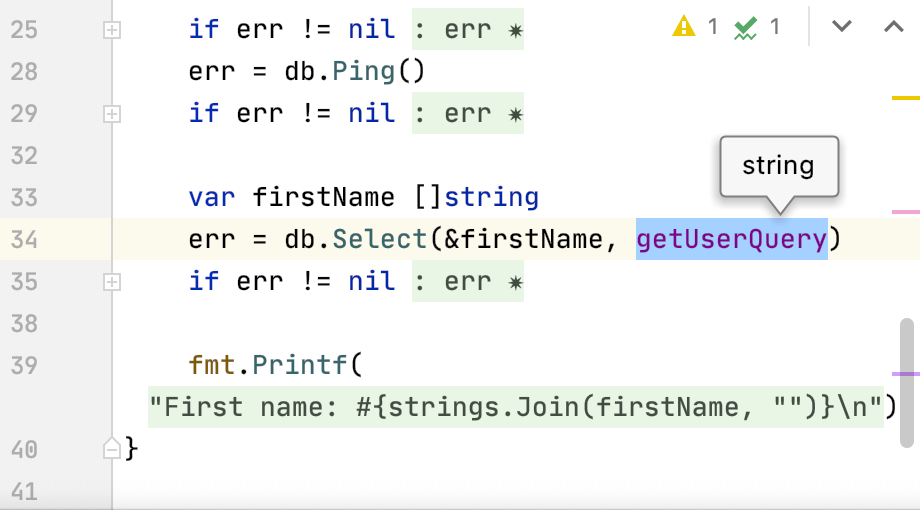920x510 pixels.
Task: Click line number 39 in gutter
Action: [24, 366]
